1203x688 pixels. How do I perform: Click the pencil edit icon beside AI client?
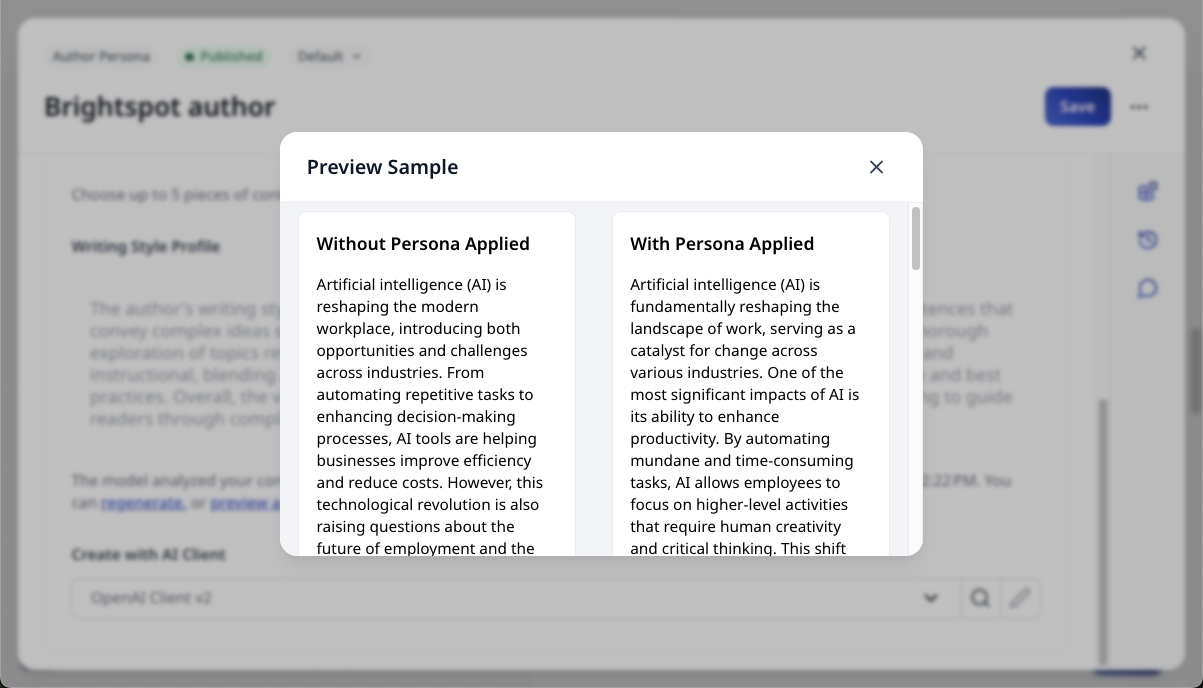1019,598
